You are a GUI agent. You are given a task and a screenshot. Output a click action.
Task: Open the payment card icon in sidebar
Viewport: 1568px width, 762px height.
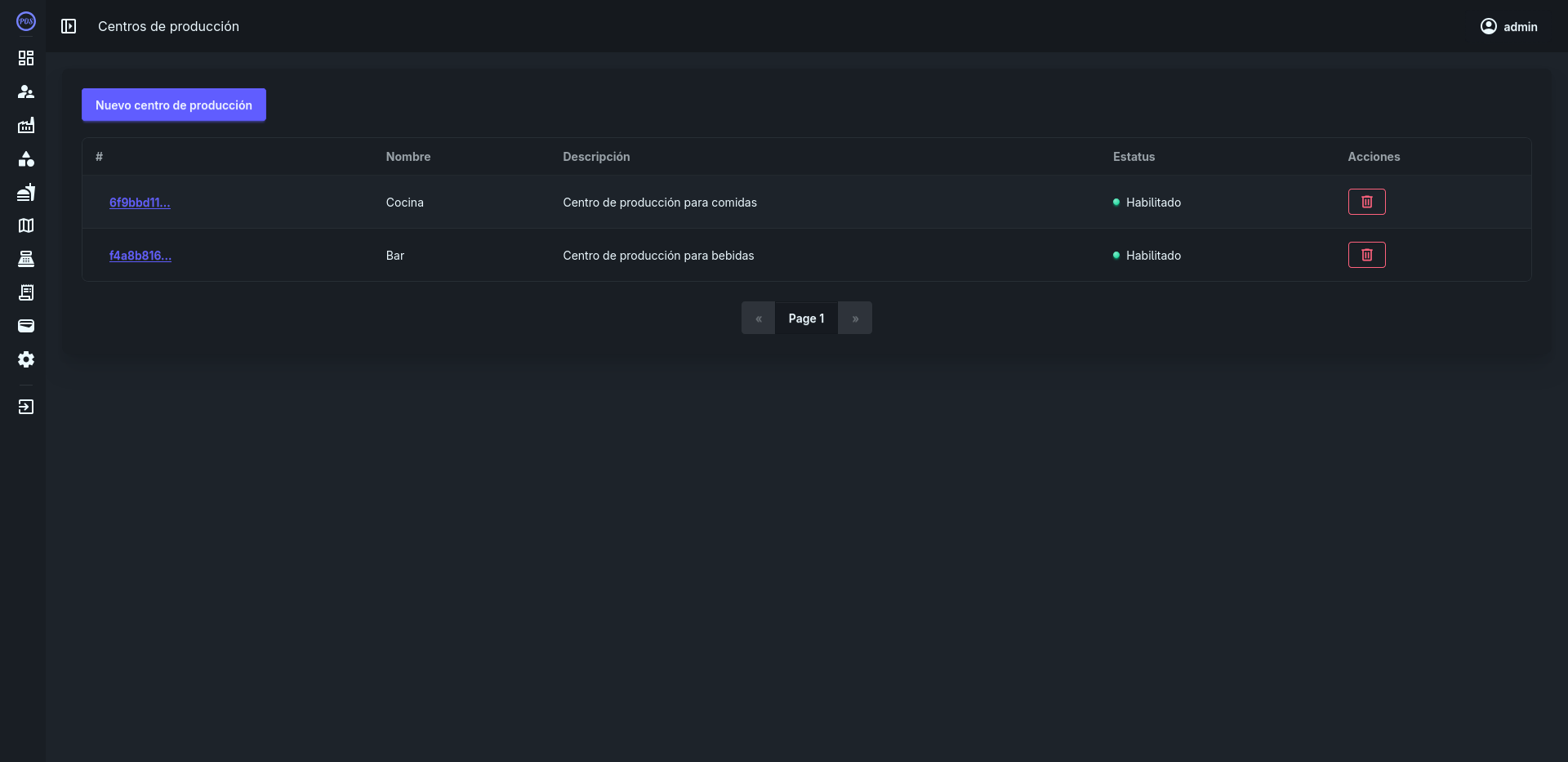coord(26,326)
